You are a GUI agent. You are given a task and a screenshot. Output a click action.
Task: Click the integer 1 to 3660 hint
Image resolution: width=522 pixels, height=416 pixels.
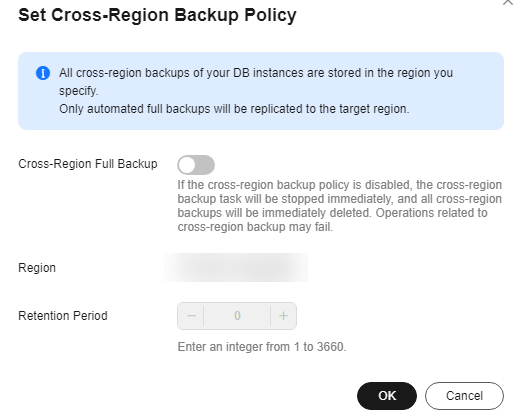[x=262, y=347]
